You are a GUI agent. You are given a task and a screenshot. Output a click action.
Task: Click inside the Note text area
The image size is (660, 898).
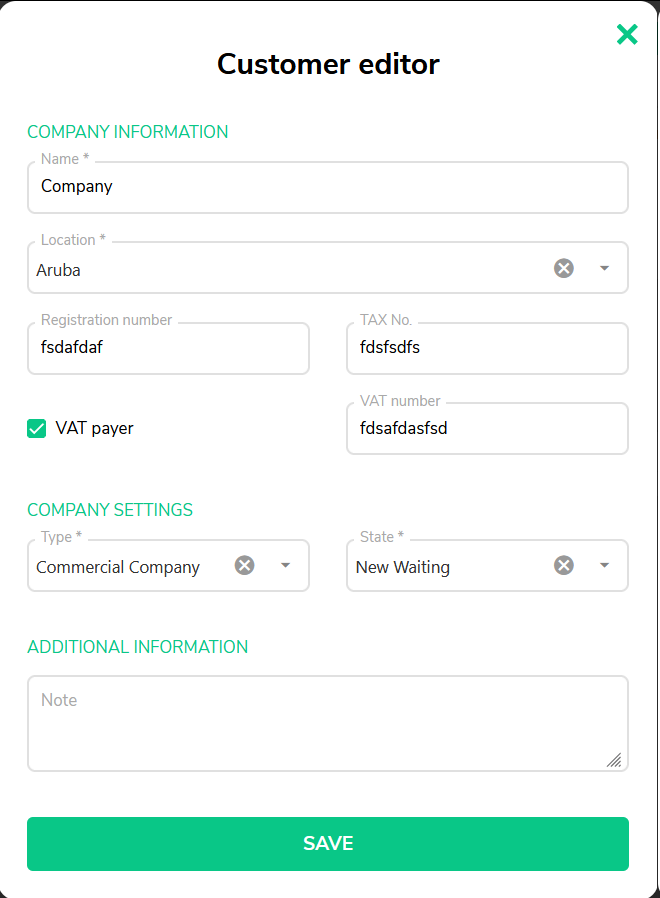point(328,723)
